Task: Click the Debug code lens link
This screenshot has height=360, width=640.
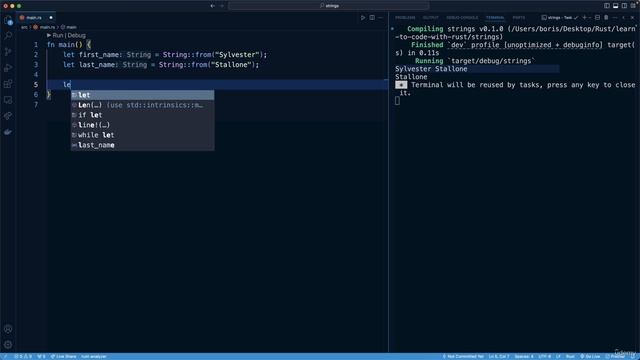Action: (76, 36)
